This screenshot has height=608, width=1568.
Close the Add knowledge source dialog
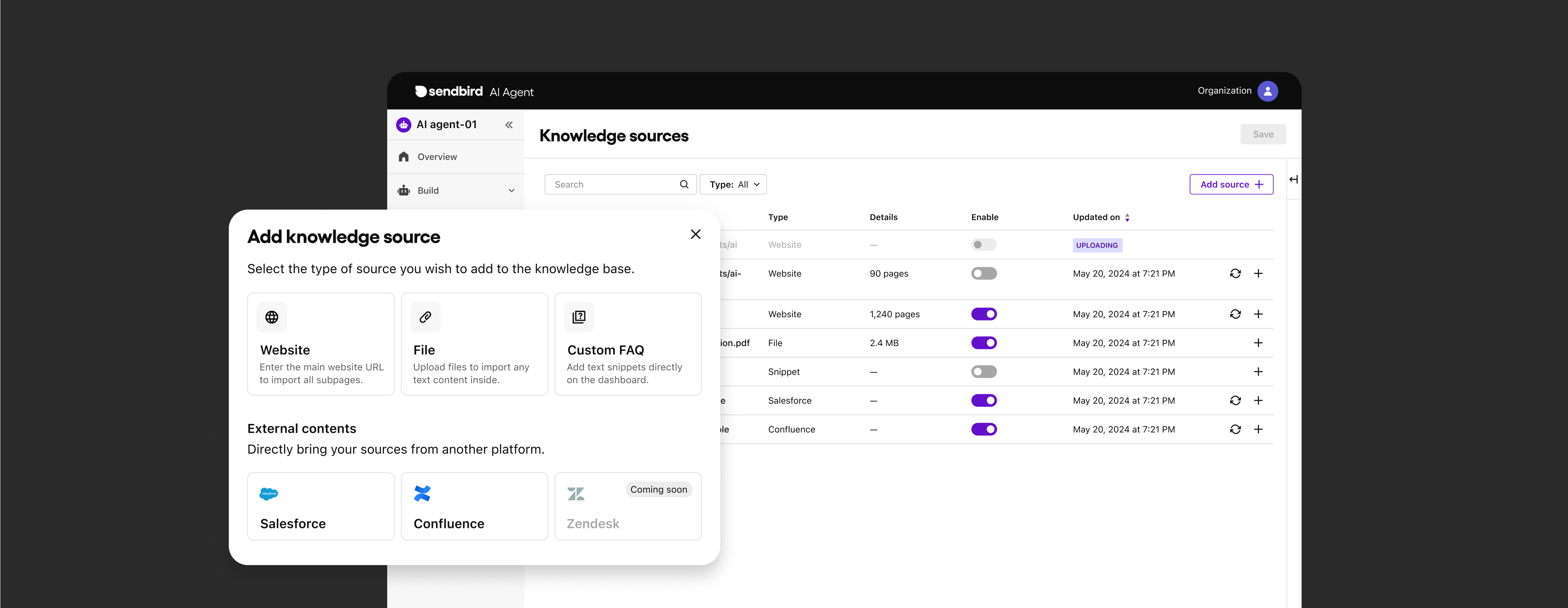click(695, 234)
